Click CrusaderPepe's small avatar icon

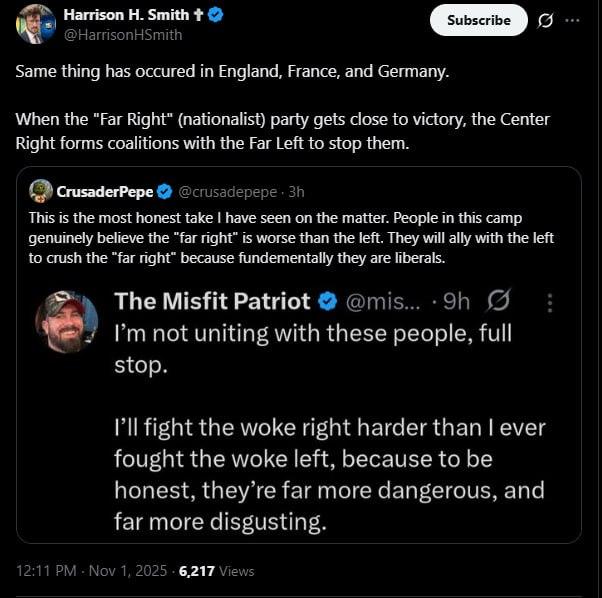41,191
